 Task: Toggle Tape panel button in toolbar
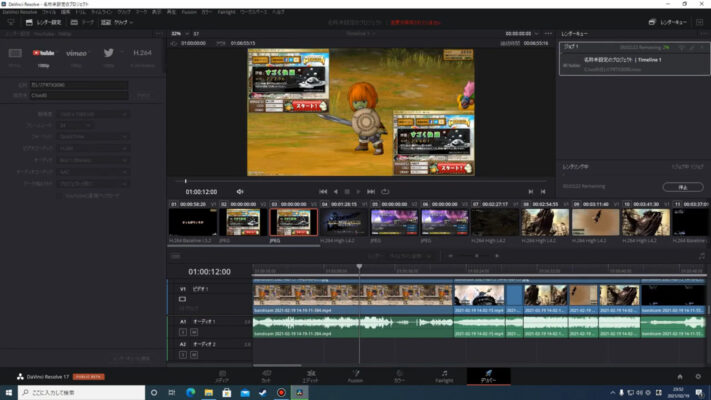click(x=83, y=22)
